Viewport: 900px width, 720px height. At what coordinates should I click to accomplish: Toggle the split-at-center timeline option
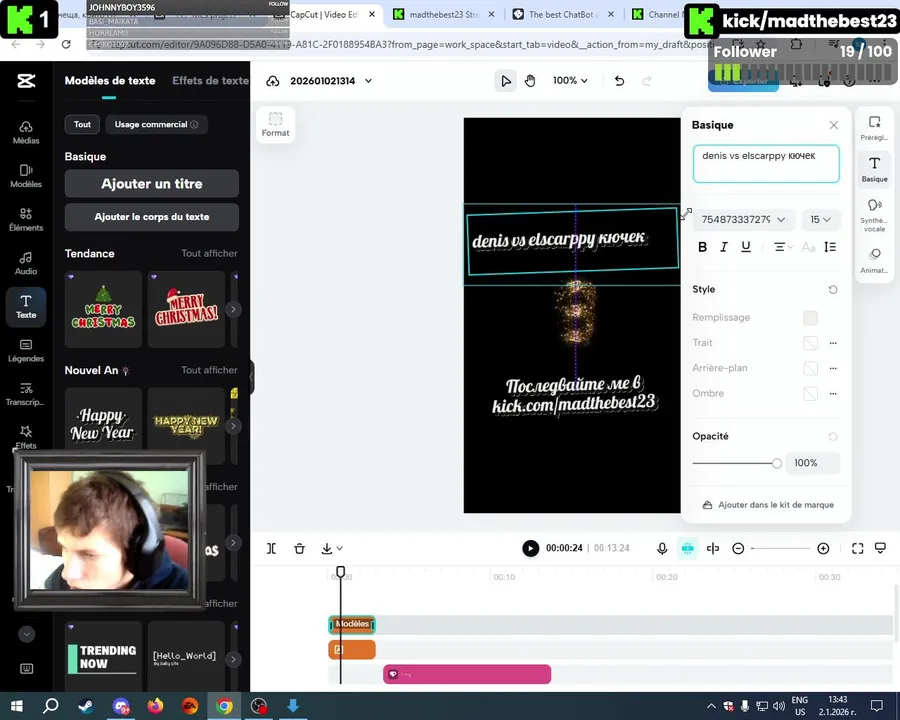[713, 549]
